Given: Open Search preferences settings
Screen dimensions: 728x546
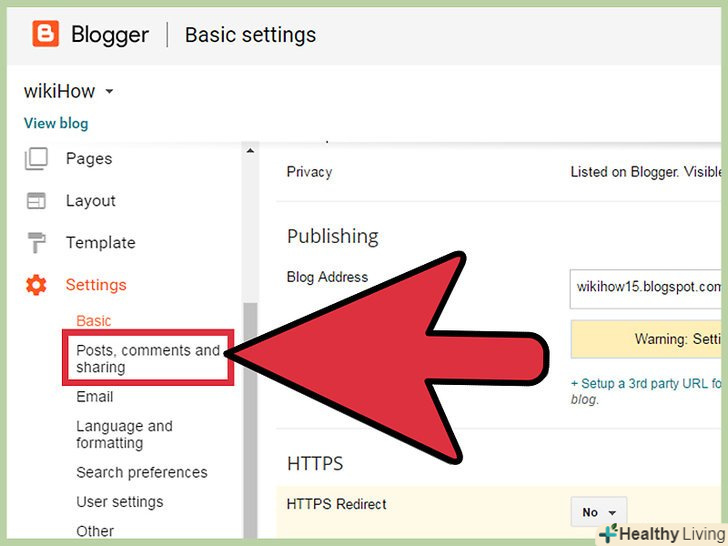Looking at the screenshot, I should (x=142, y=472).
